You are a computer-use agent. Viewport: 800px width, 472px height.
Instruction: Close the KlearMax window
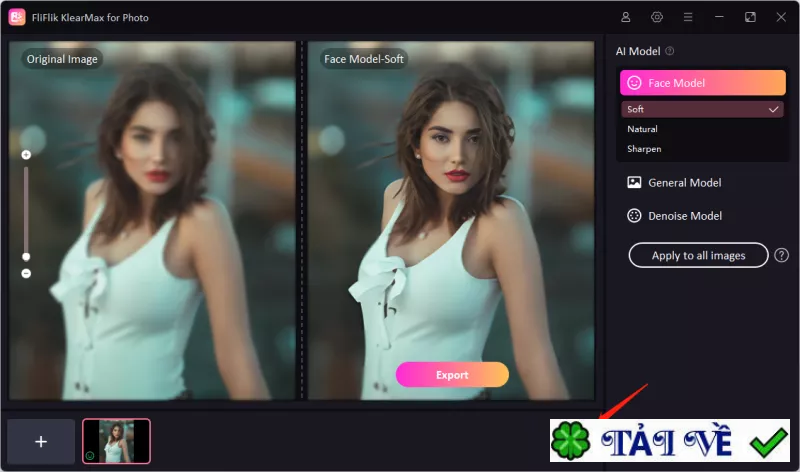tap(781, 17)
